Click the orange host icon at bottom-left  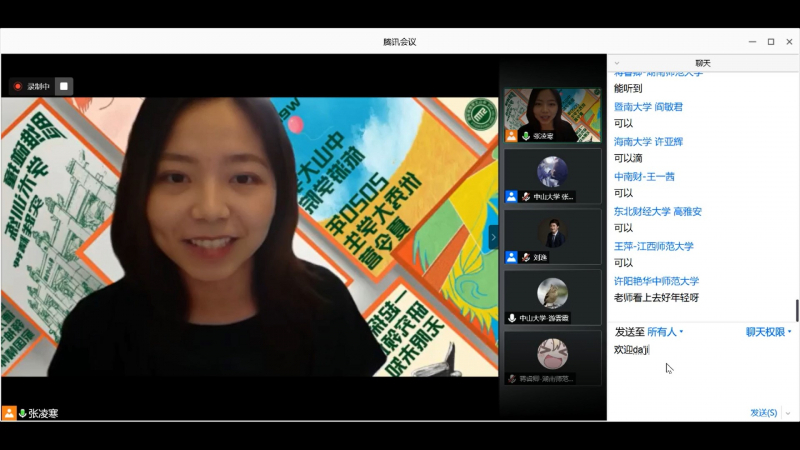pos(9,413)
